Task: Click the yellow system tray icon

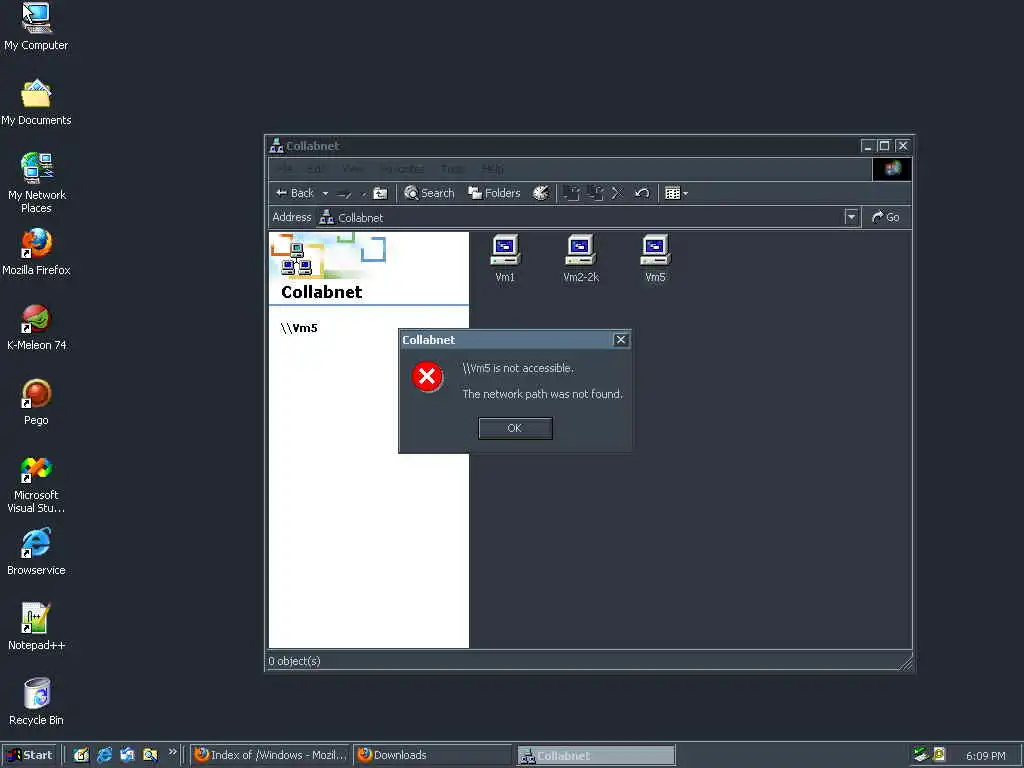Action: (939, 755)
